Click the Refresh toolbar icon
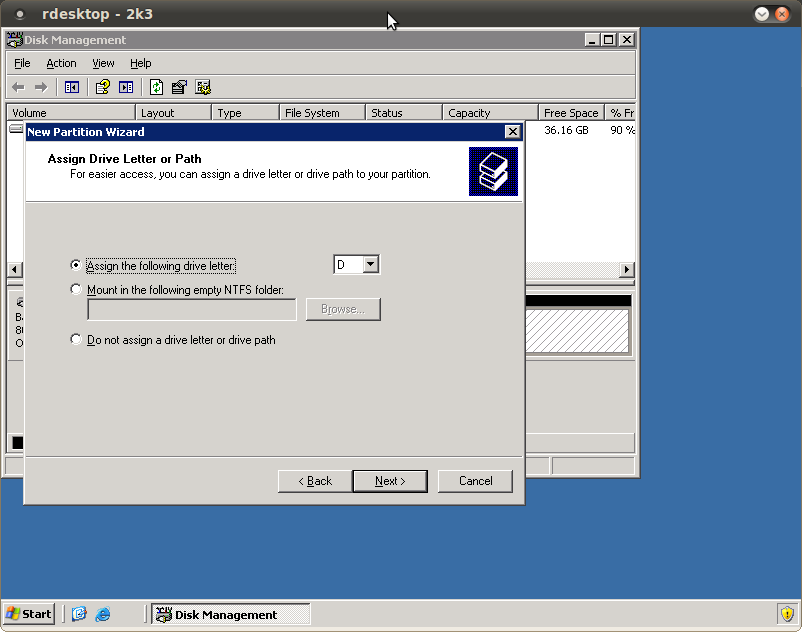The height and width of the screenshot is (632, 802). coord(157,87)
